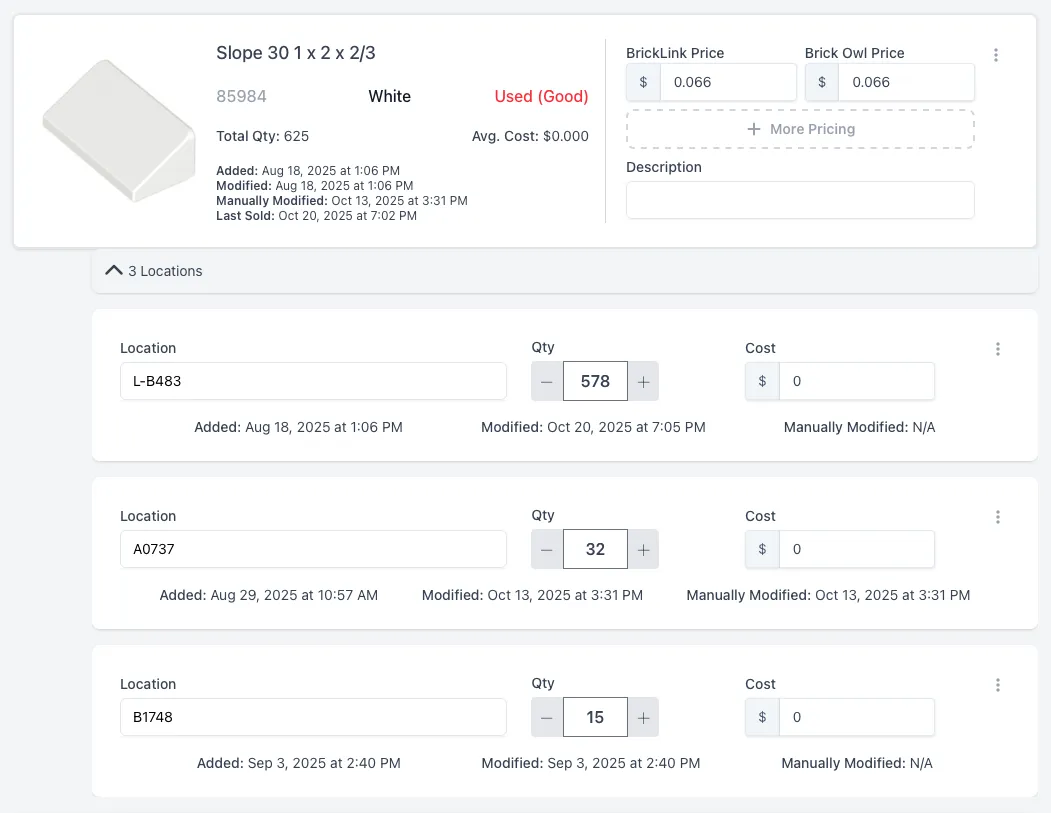Select the part number 85984
1051x813 pixels.
tap(241, 97)
